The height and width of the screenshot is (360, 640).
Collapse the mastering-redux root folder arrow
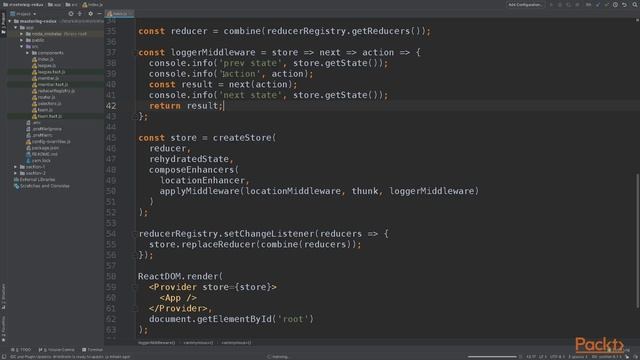coord(10,21)
